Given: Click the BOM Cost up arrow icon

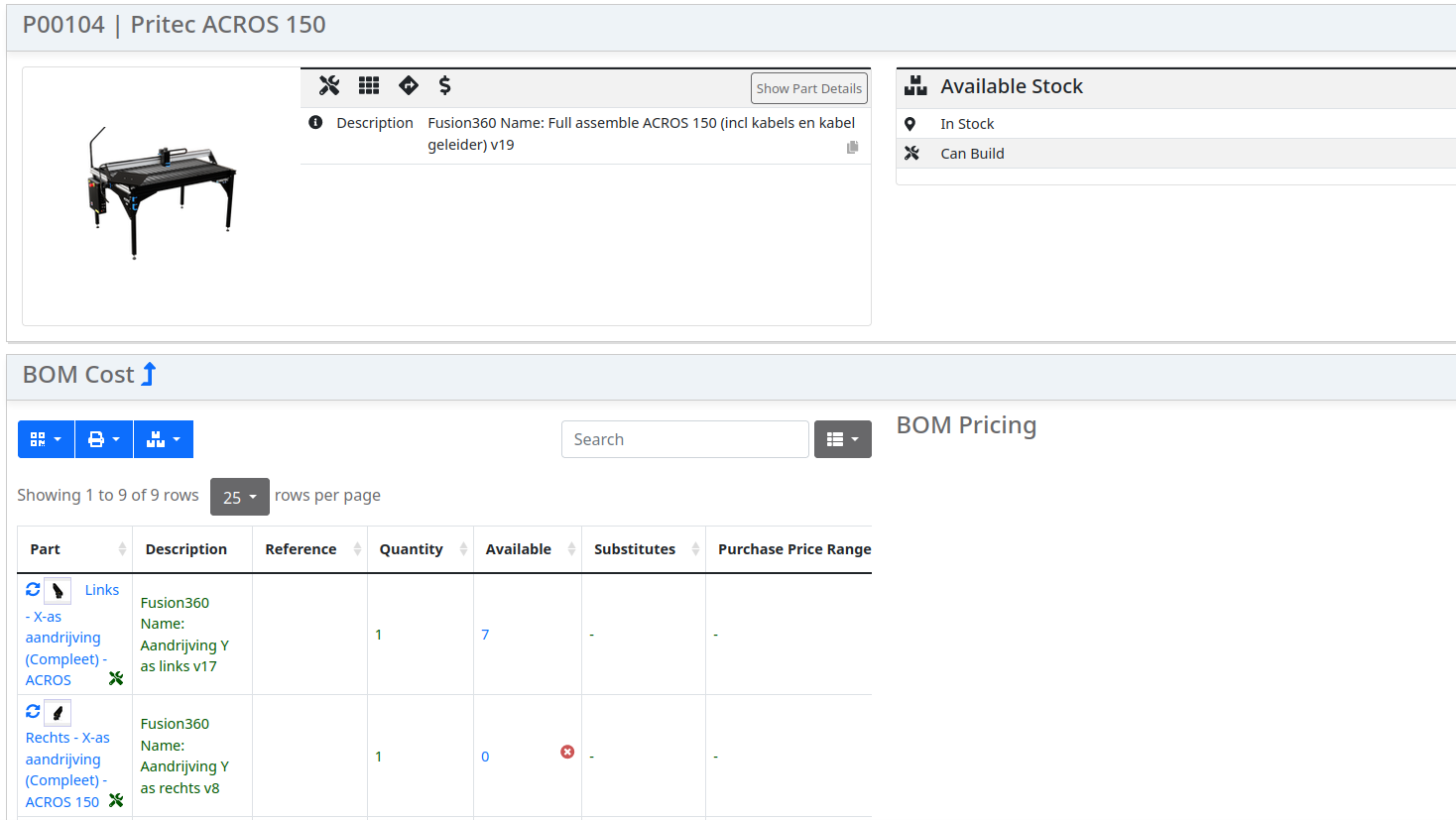Looking at the screenshot, I should click(149, 374).
